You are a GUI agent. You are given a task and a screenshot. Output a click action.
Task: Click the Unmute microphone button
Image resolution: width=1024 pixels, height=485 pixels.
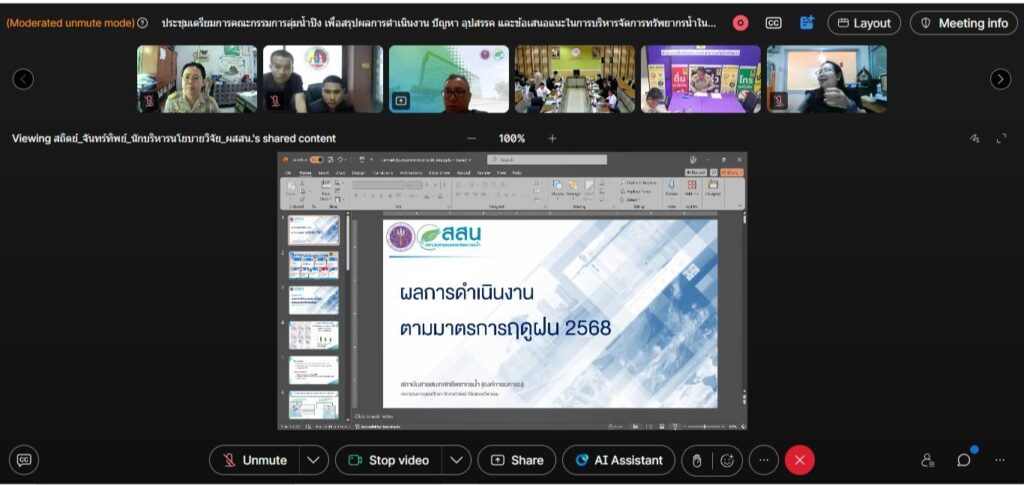(x=255, y=460)
